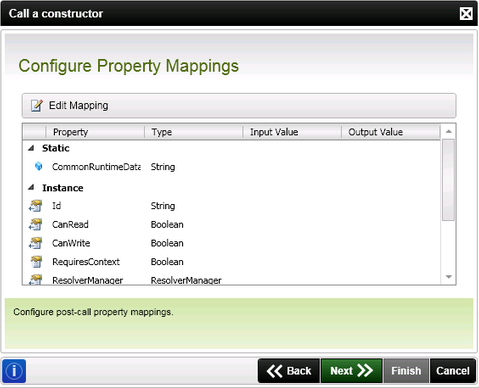This screenshot has width=479, height=388.
Task: Collapse the Instance group
Action: coord(31,188)
